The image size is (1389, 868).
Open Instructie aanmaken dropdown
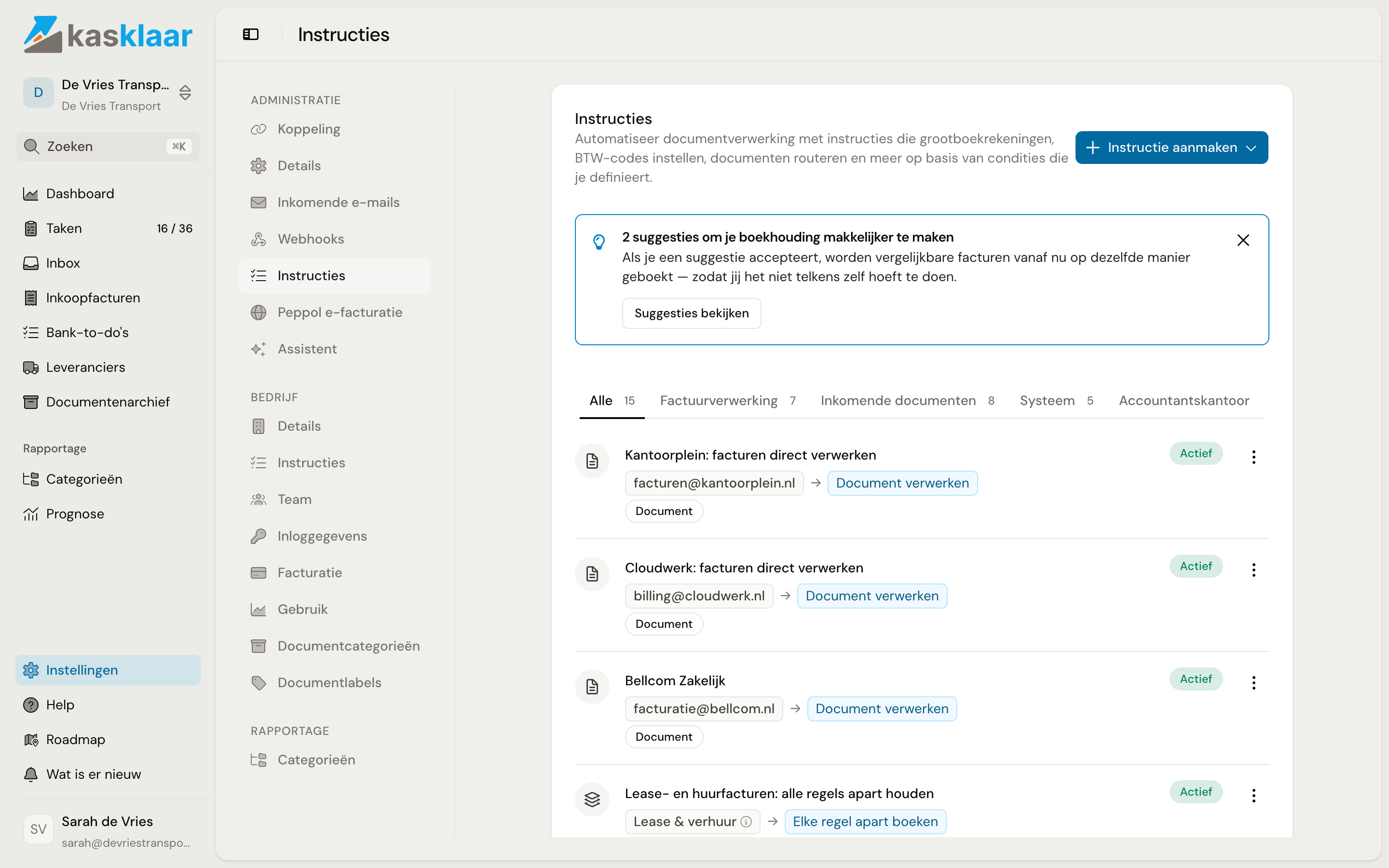click(x=1171, y=148)
